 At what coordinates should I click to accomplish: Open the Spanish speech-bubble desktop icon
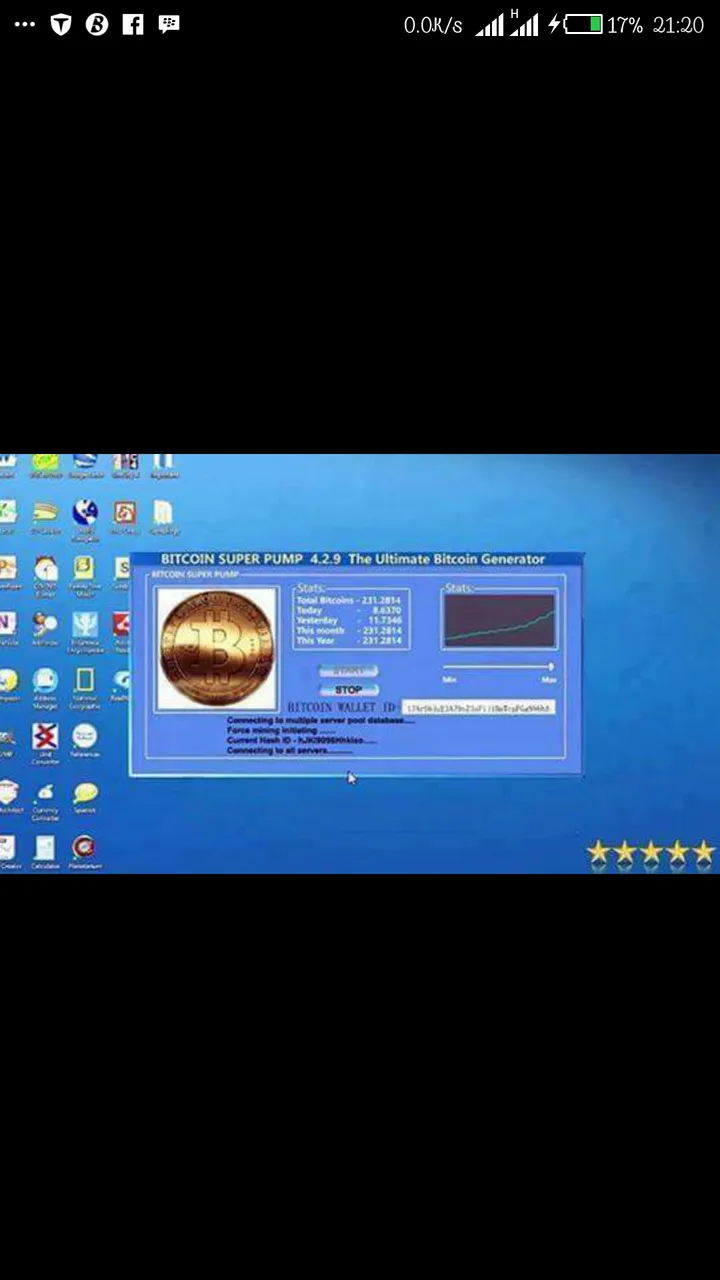click(85, 799)
